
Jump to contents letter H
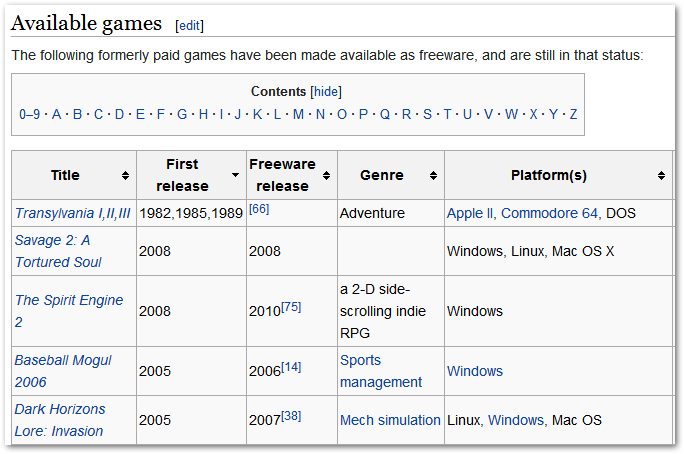pyautogui.click(x=203, y=114)
